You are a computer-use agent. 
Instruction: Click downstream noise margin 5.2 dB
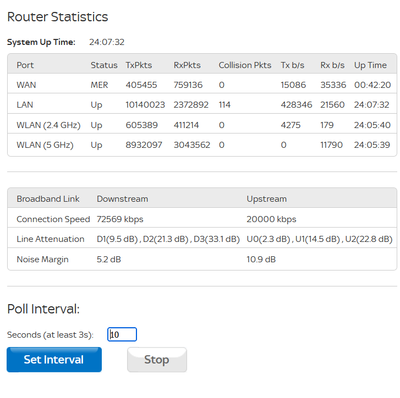click(x=109, y=259)
